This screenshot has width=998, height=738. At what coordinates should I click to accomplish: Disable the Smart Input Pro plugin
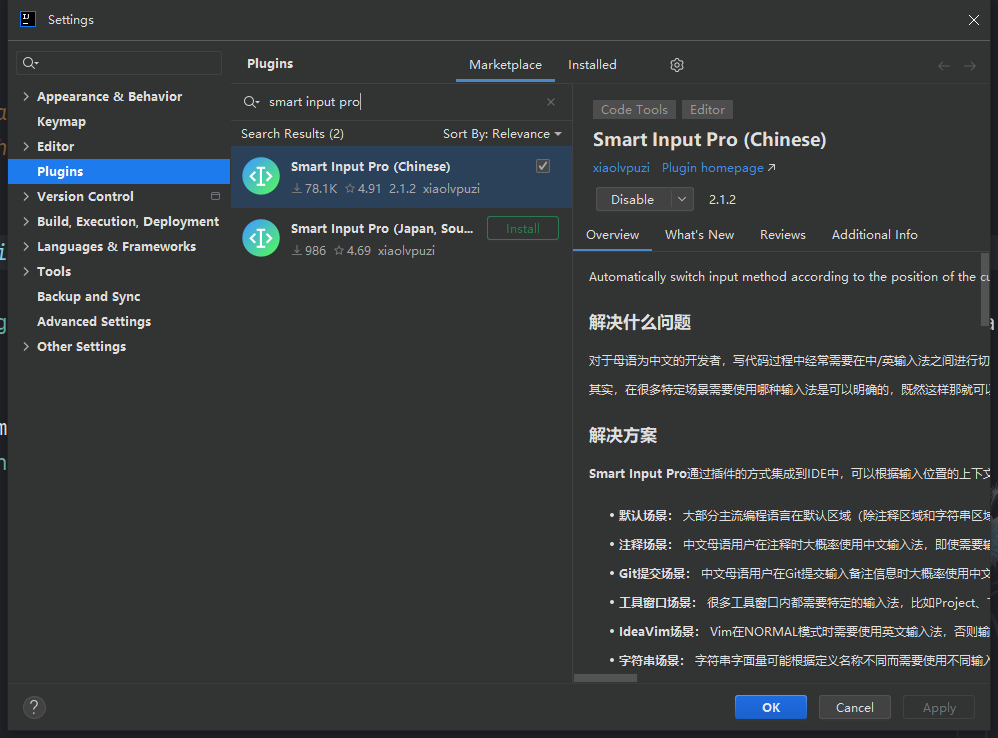coord(633,199)
